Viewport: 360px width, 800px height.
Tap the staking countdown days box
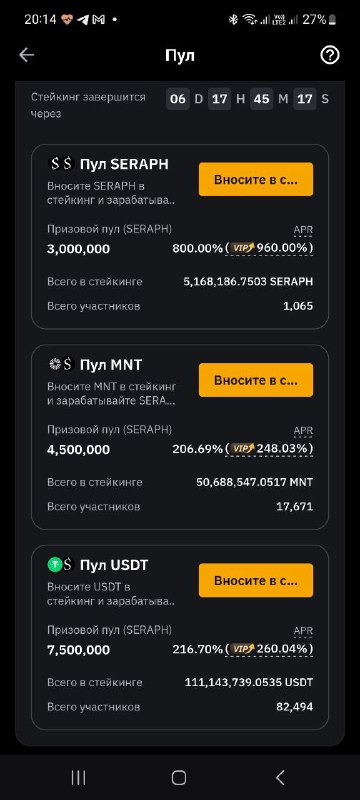tap(177, 98)
